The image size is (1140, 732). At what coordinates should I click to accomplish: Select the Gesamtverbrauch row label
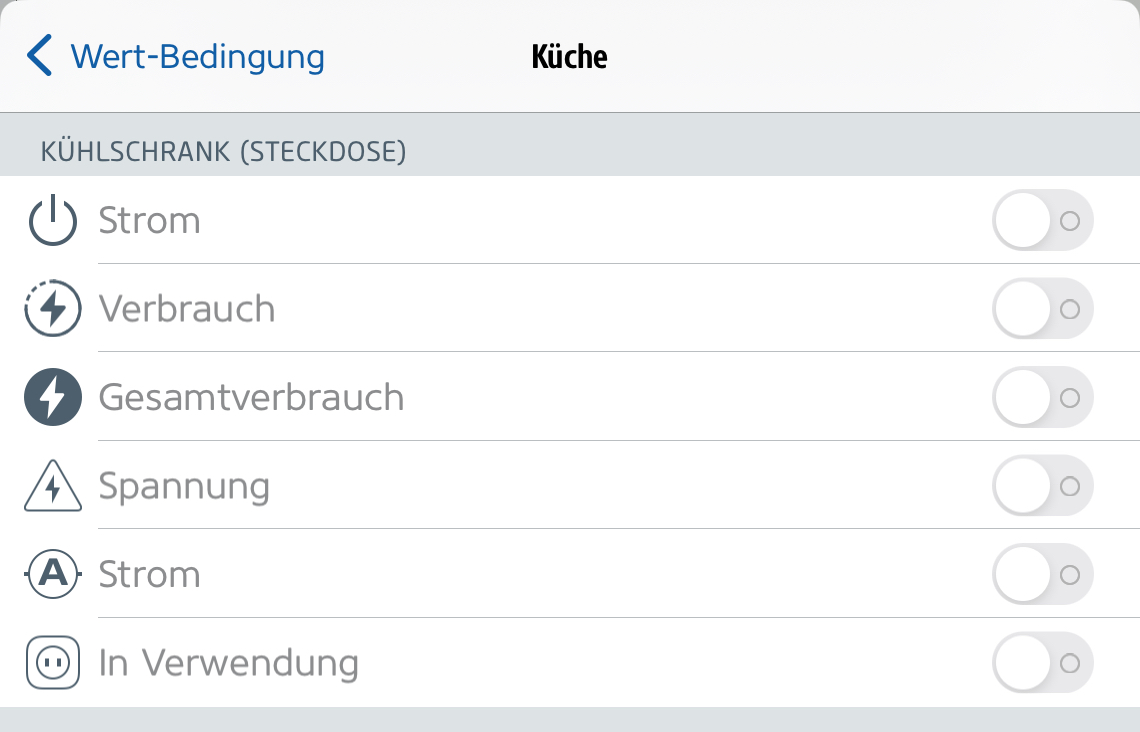click(251, 397)
